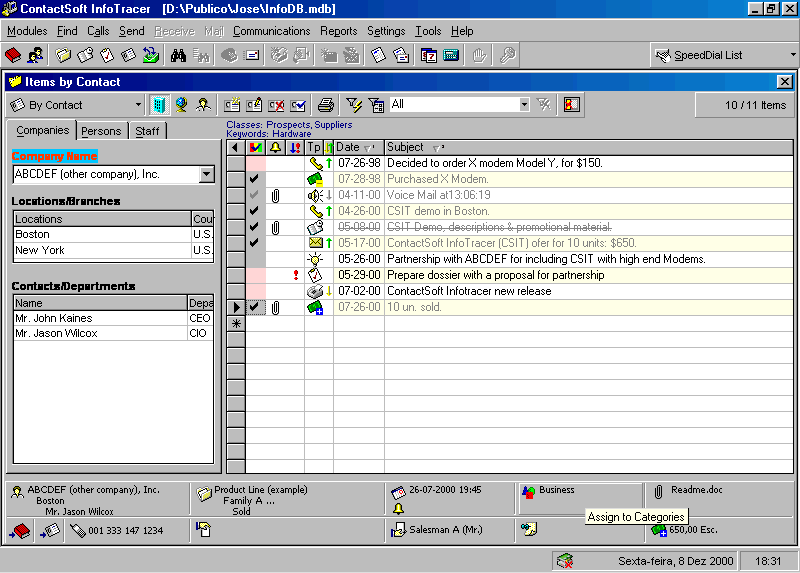Toggle done check for 10 un. sold row
The height and width of the screenshot is (573, 800).
pyautogui.click(x=255, y=307)
